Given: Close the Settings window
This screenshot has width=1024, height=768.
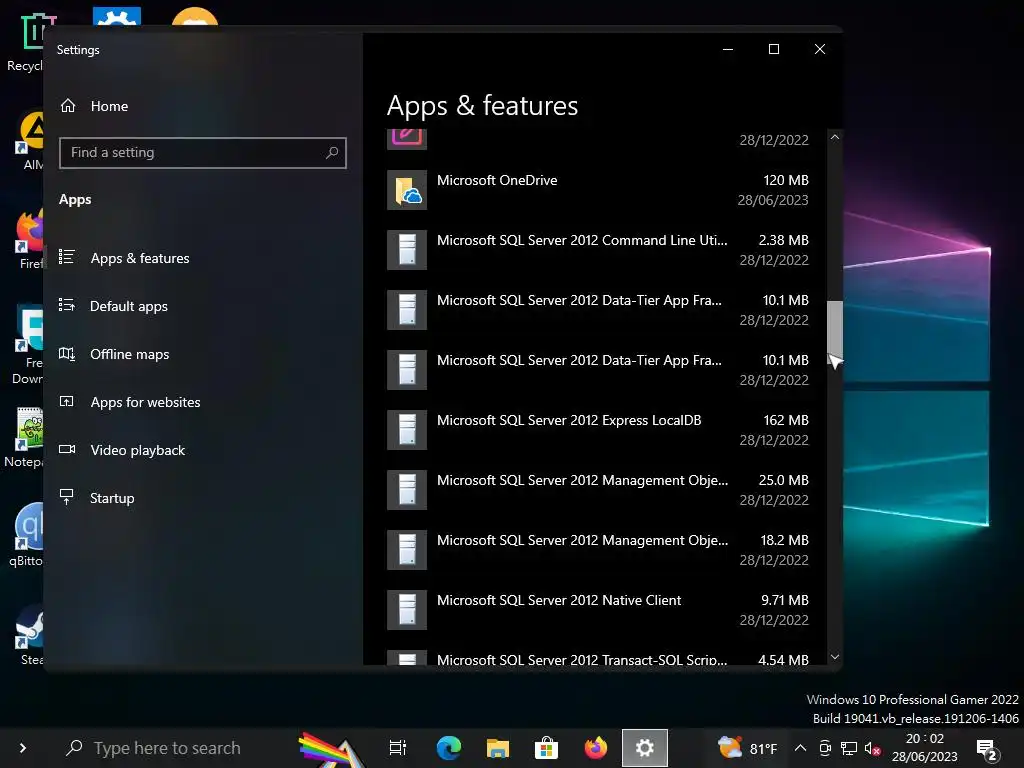Looking at the screenshot, I should coord(820,49).
